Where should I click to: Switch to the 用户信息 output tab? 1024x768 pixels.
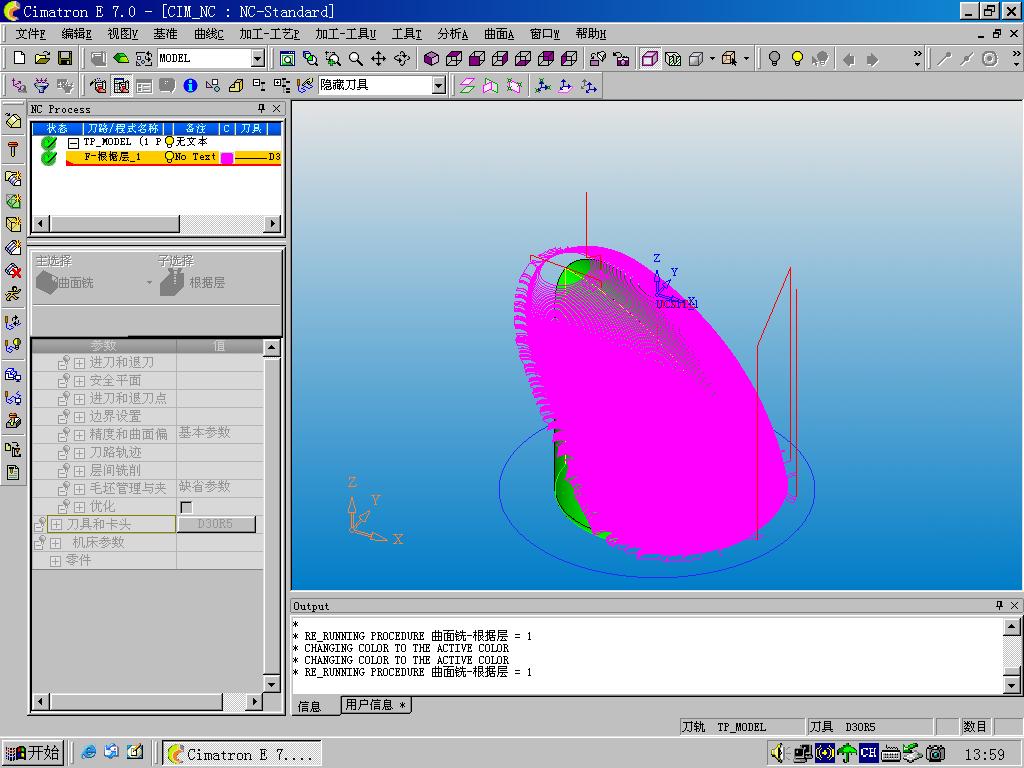(x=376, y=705)
